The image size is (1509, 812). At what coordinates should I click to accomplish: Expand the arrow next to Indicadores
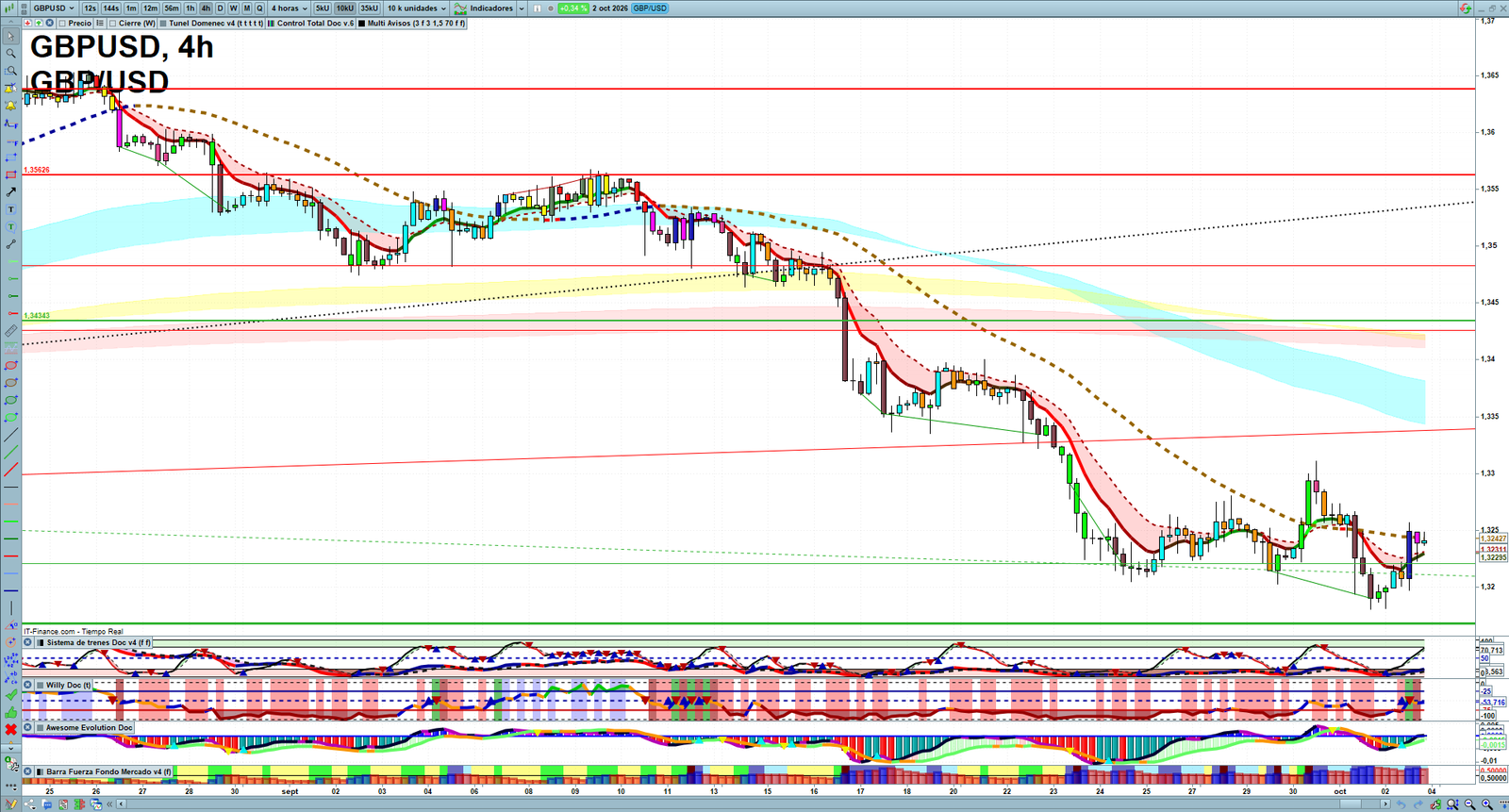[x=522, y=8]
